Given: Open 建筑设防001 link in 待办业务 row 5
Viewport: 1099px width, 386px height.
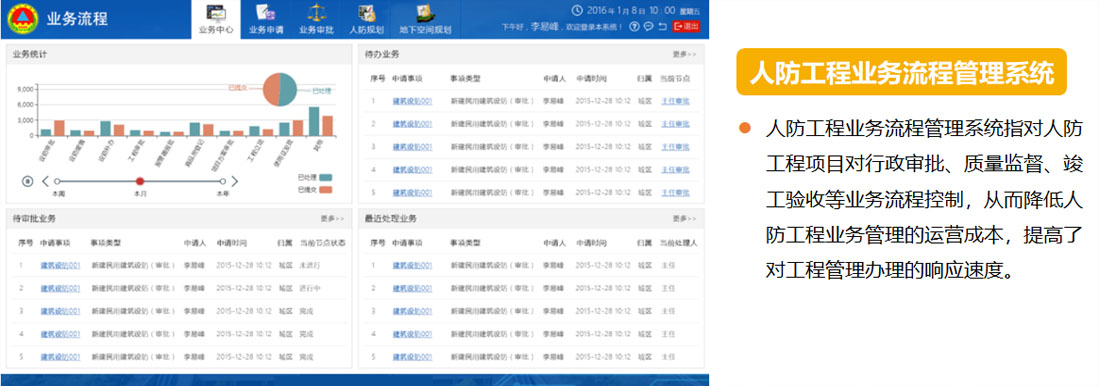Looking at the screenshot, I should coord(412,192).
